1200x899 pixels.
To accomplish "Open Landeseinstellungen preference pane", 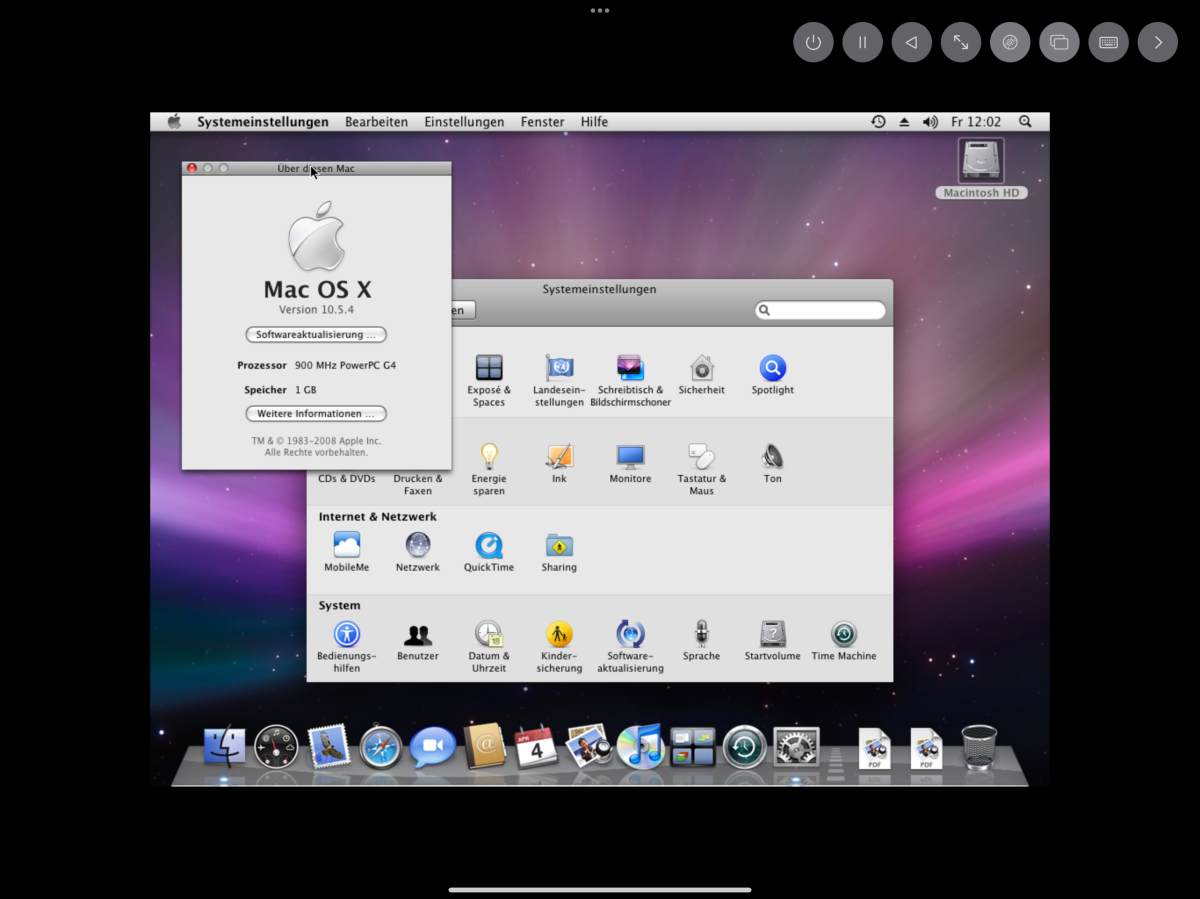I will pyautogui.click(x=559, y=380).
